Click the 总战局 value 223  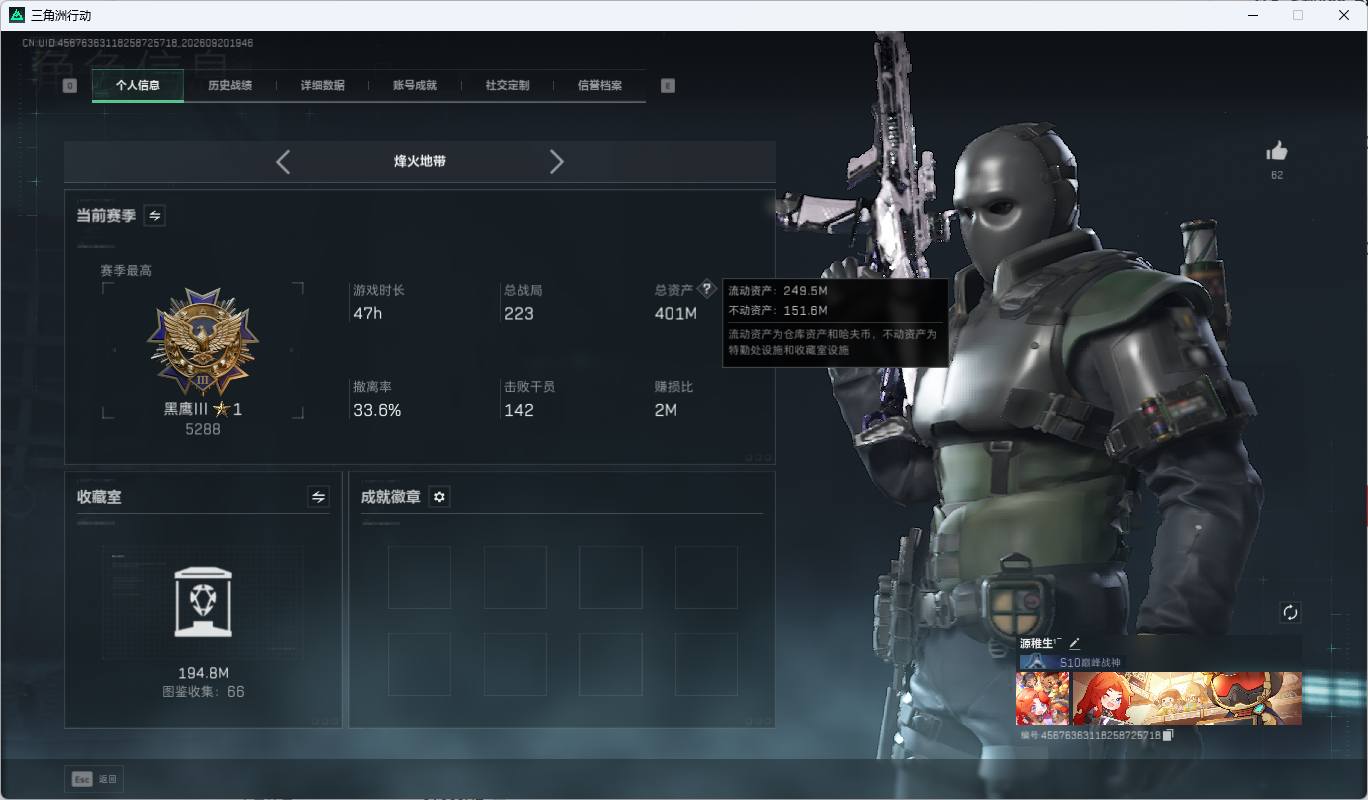point(519,313)
